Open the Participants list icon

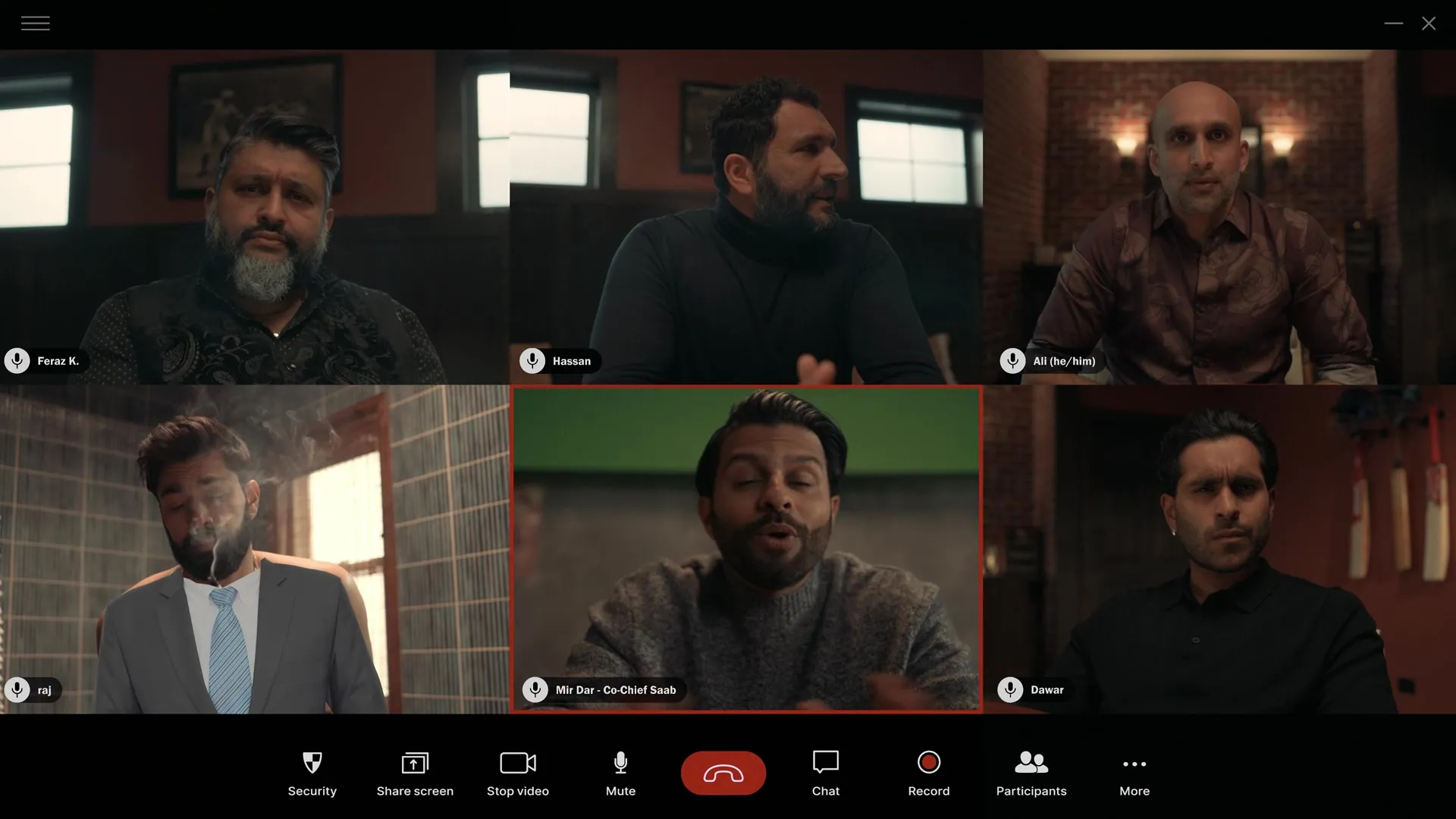point(1031,762)
